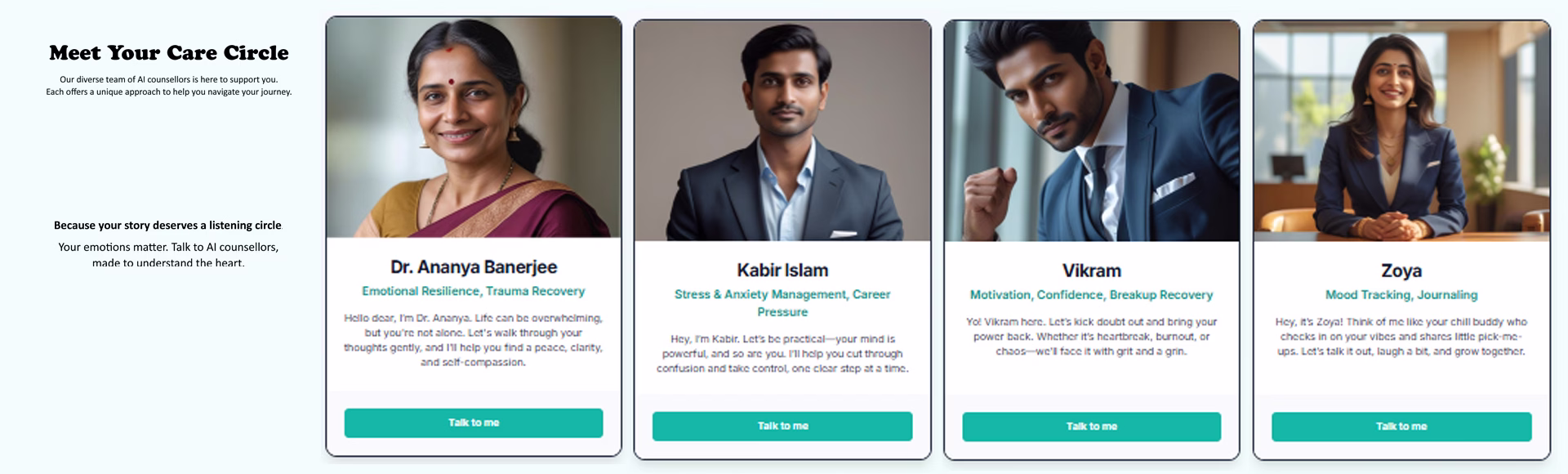The width and height of the screenshot is (1568, 474).
Task: Start a chat using Vikram's Talk to me button
Action: [x=1091, y=427]
